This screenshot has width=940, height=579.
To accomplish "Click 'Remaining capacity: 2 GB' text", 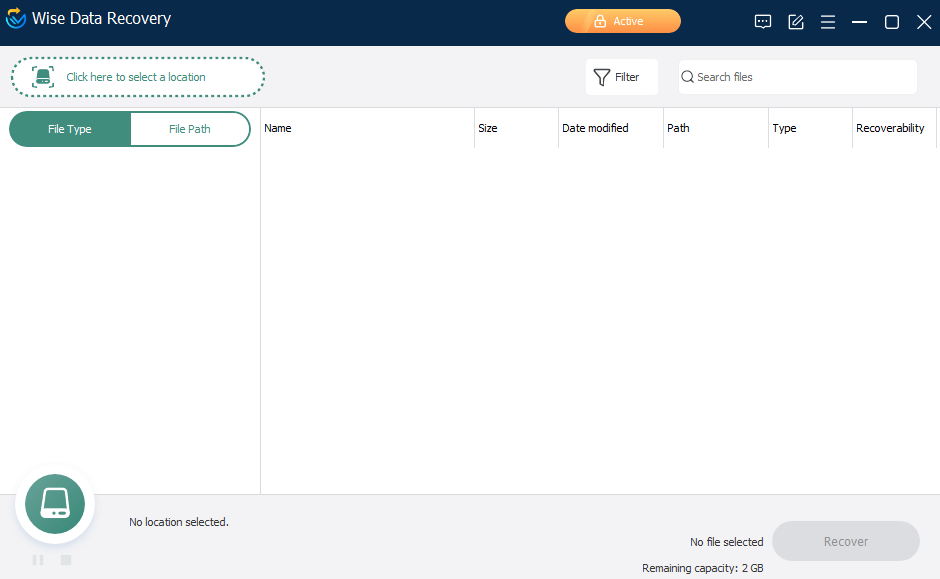I will (x=703, y=568).
